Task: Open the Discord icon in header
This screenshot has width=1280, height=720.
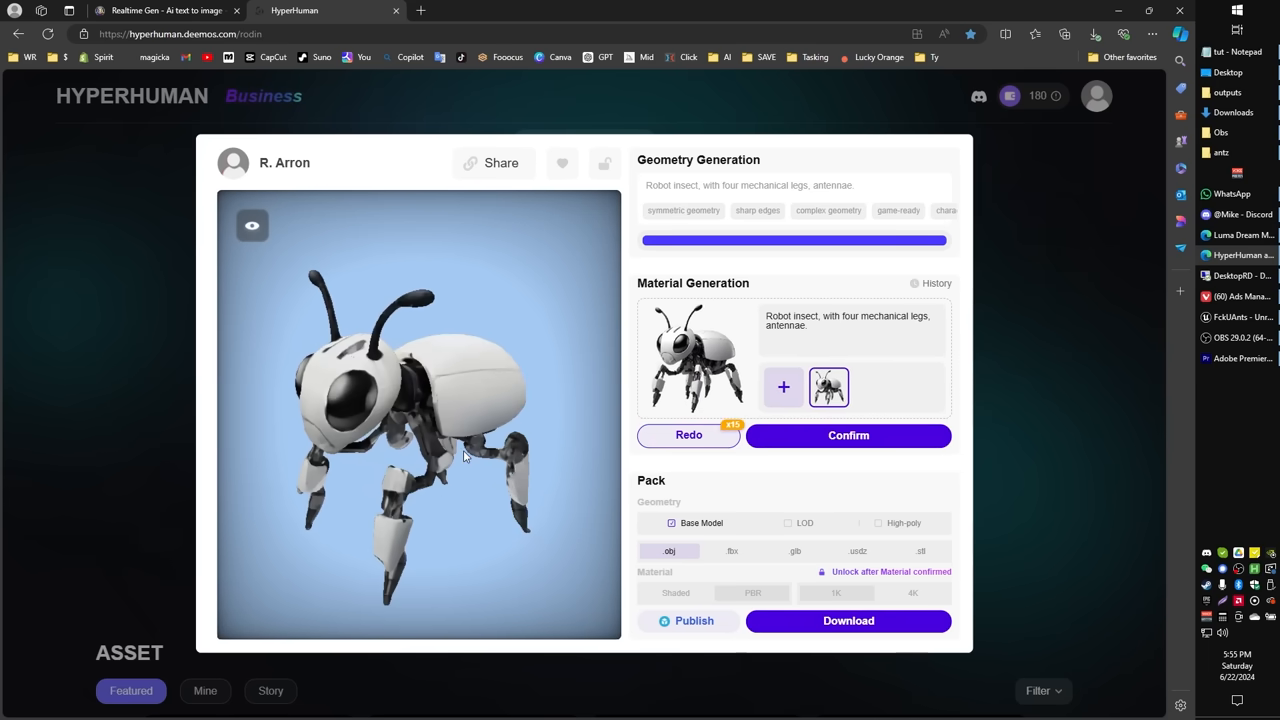Action: pos(979,96)
